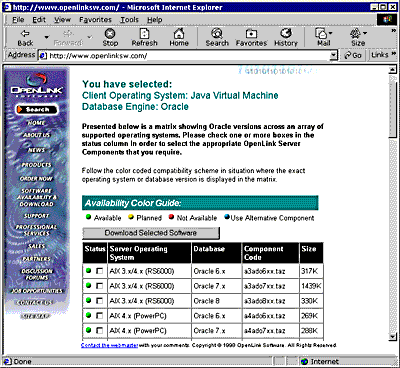Open the Forward history dropdown arrow

(x=89, y=37)
